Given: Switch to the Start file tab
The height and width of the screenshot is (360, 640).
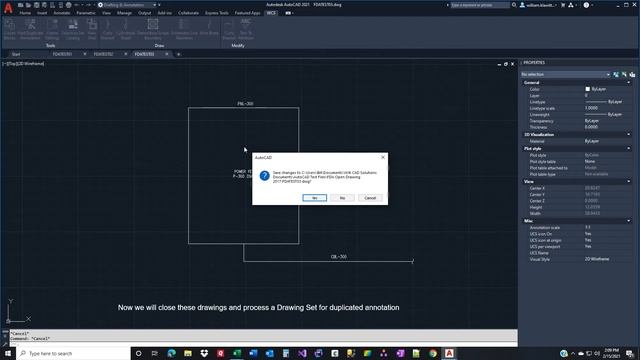Looking at the screenshot, I should (16, 54).
